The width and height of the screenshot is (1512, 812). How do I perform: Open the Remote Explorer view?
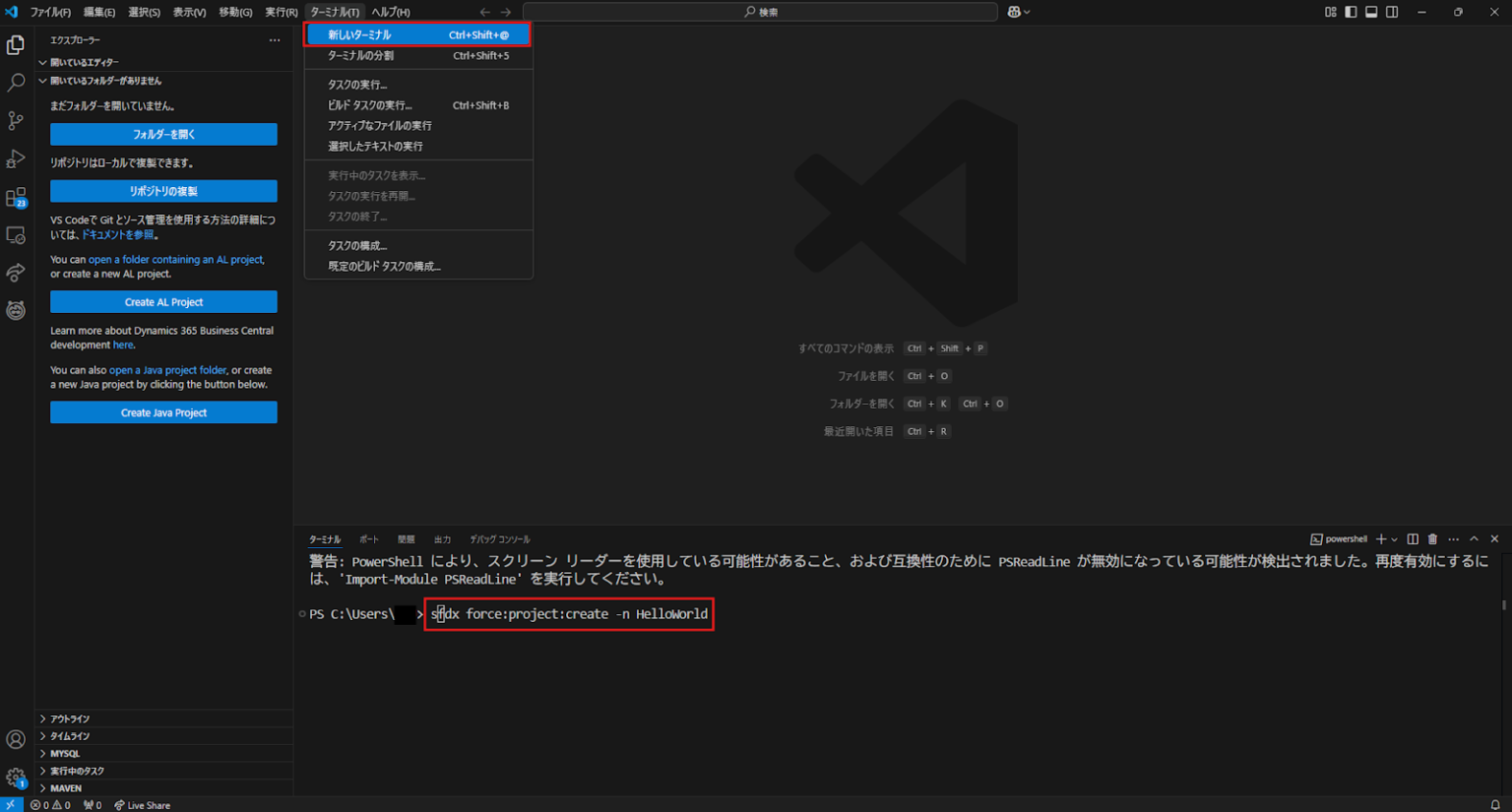(15, 235)
